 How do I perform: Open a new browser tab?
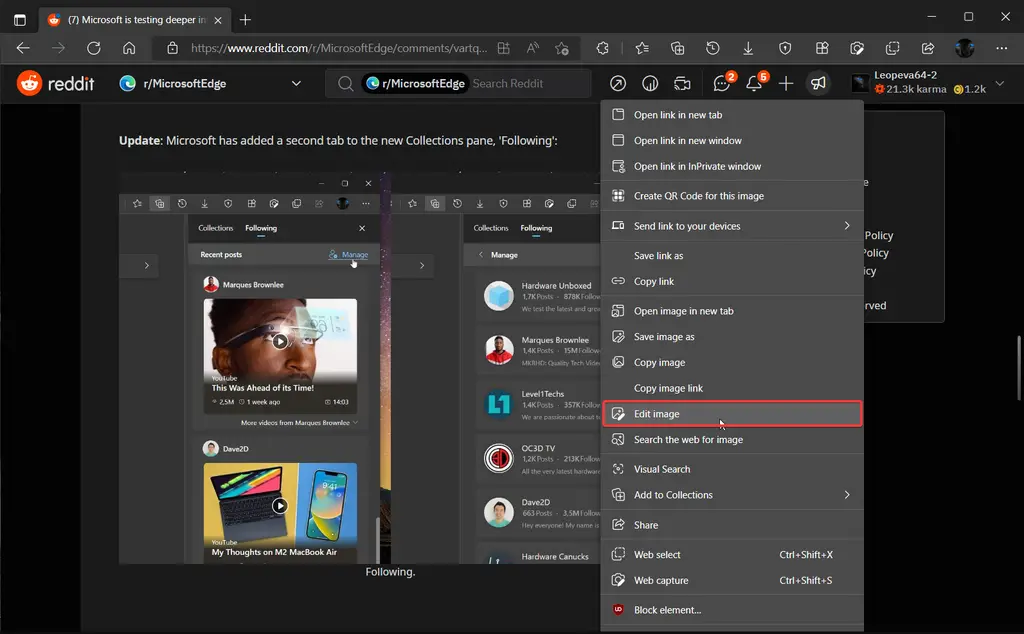[x=245, y=19]
